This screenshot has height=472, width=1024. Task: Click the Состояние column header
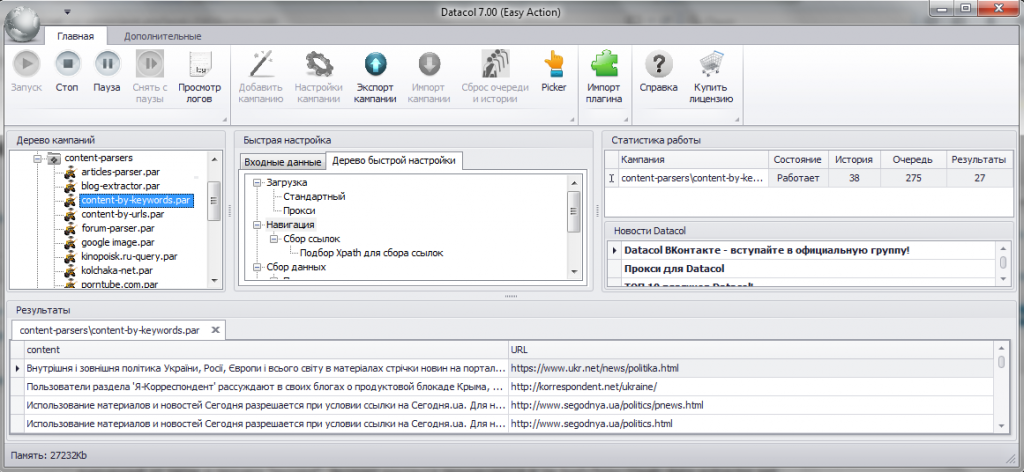pyautogui.click(x=799, y=160)
